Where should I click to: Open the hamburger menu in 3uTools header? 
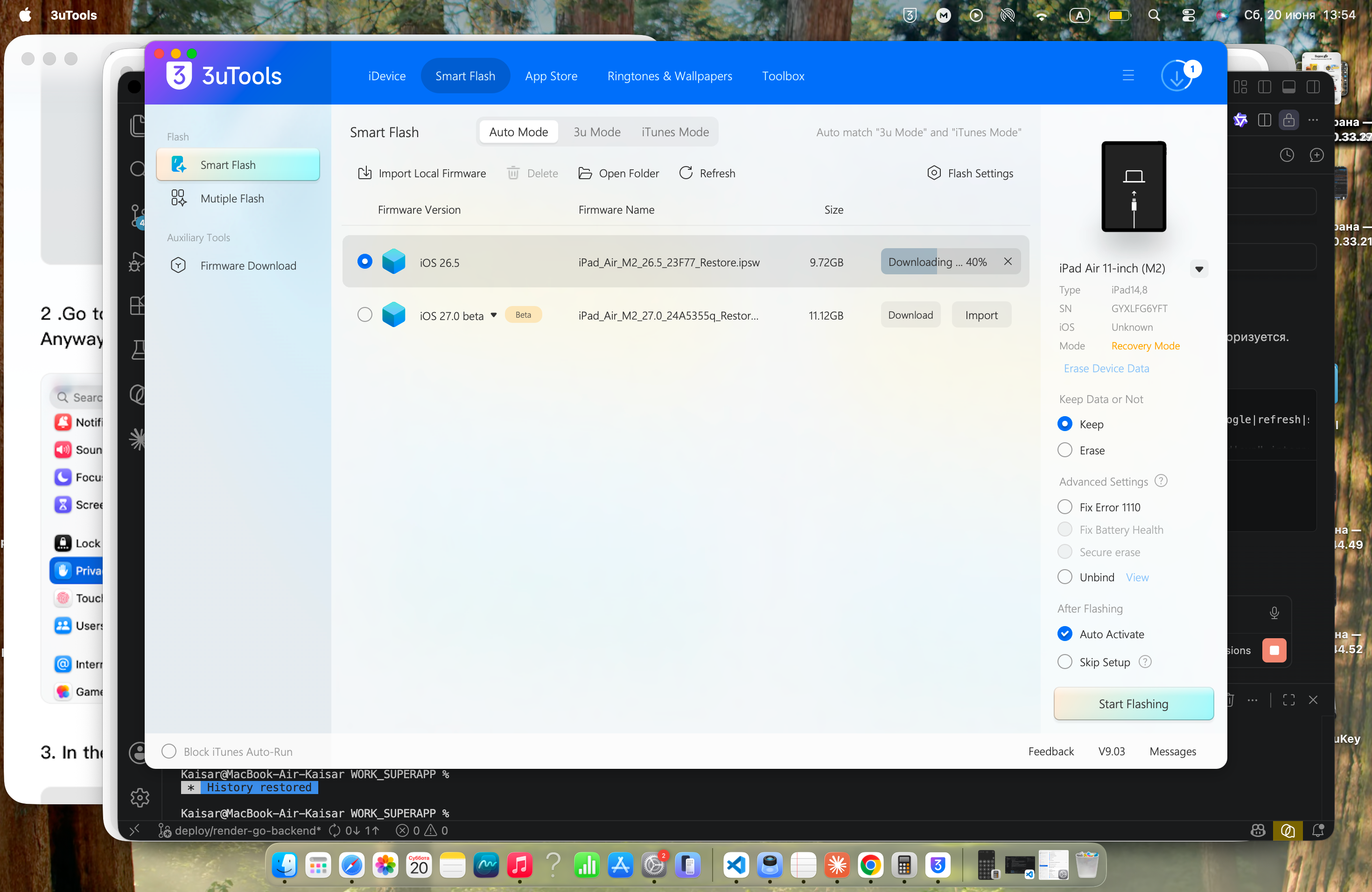[x=1128, y=76]
